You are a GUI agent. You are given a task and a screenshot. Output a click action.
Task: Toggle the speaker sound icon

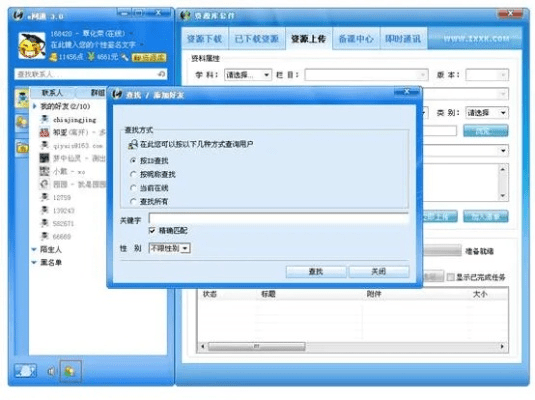tap(51, 371)
